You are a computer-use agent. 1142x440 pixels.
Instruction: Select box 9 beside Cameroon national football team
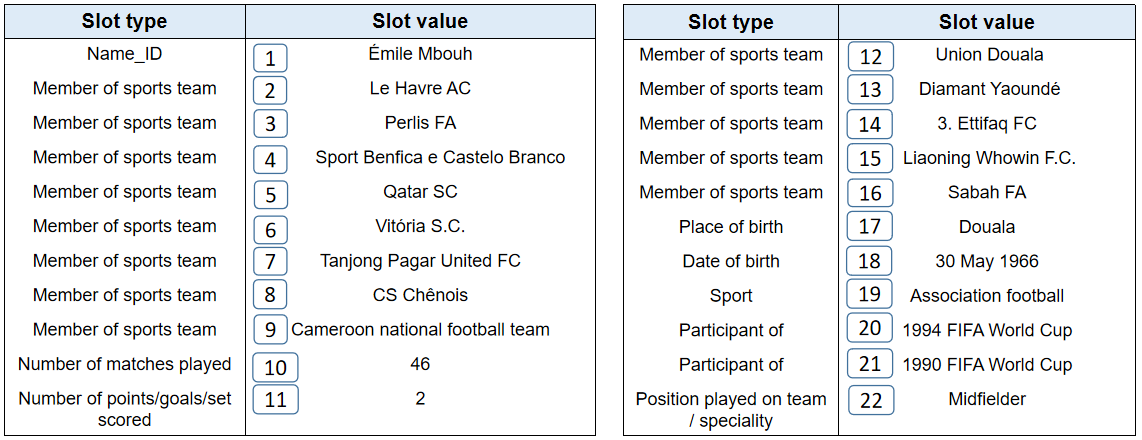tap(270, 331)
